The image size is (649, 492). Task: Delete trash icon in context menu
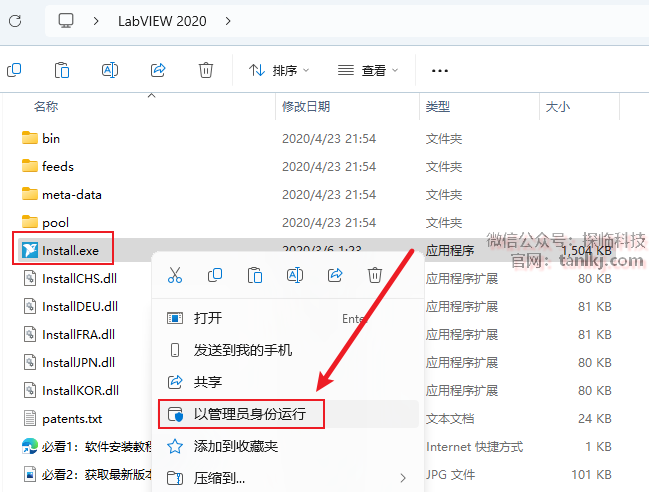point(375,275)
